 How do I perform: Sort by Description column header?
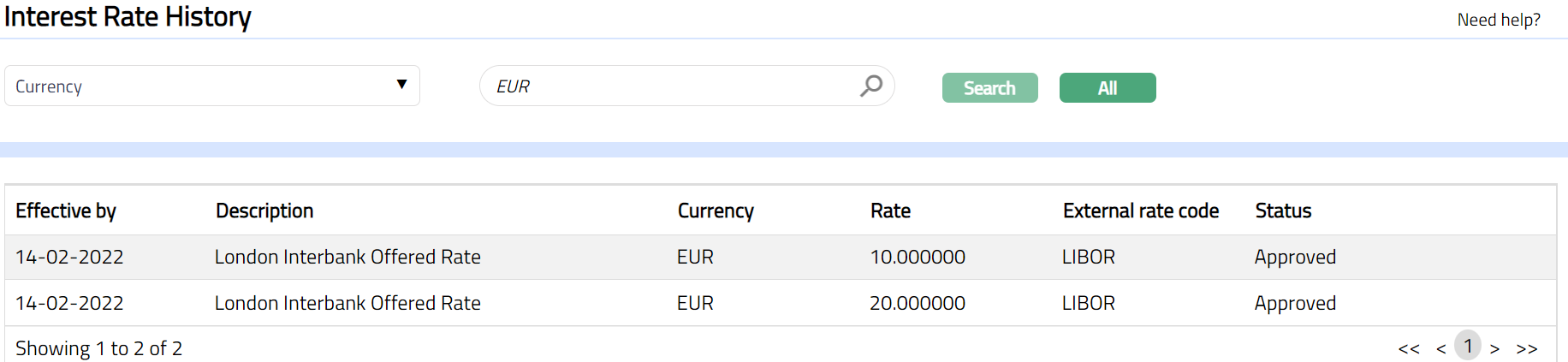point(264,211)
